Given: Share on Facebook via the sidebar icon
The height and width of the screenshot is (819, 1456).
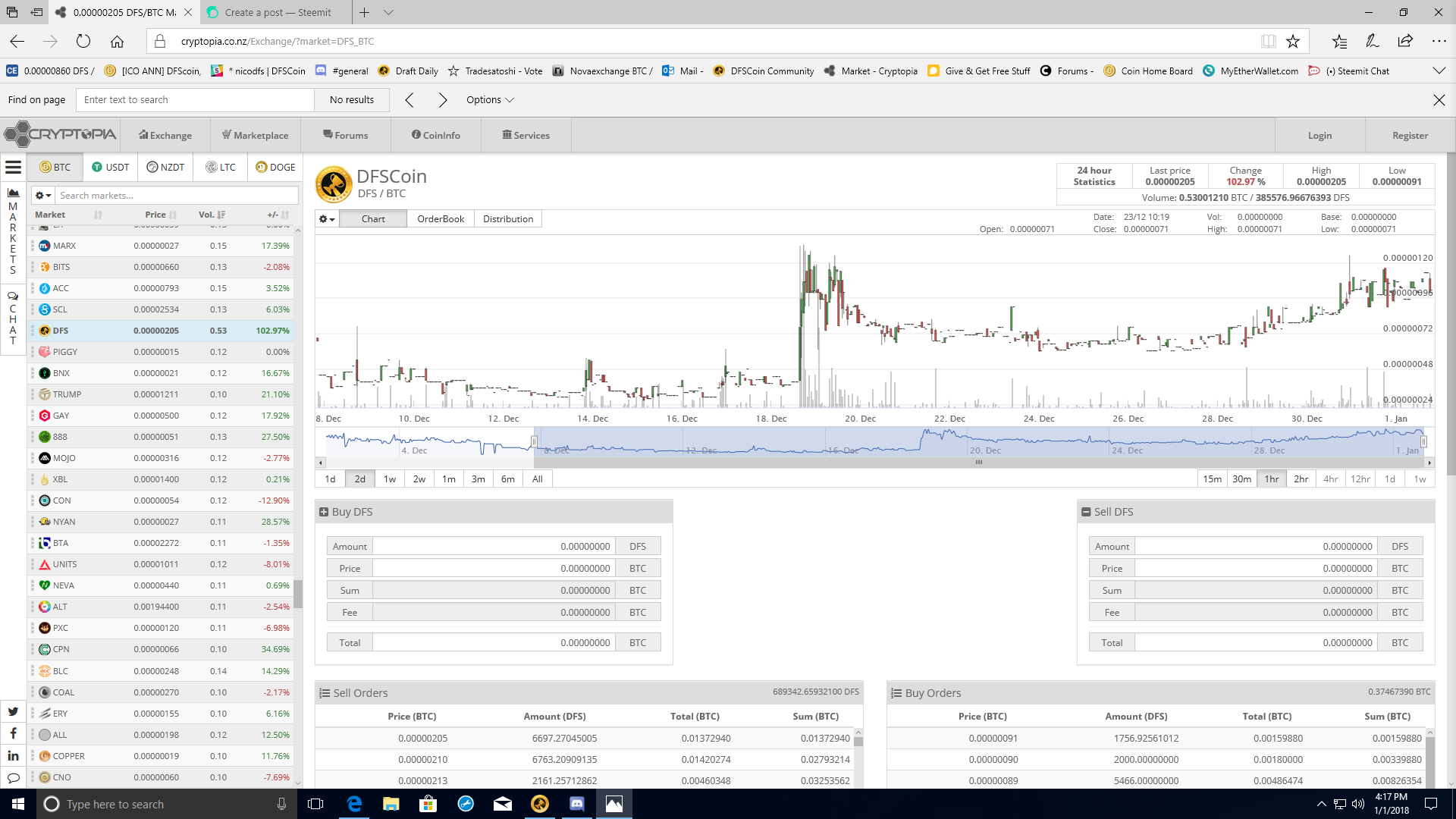Looking at the screenshot, I should pyautogui.click(x=13, y=733).
